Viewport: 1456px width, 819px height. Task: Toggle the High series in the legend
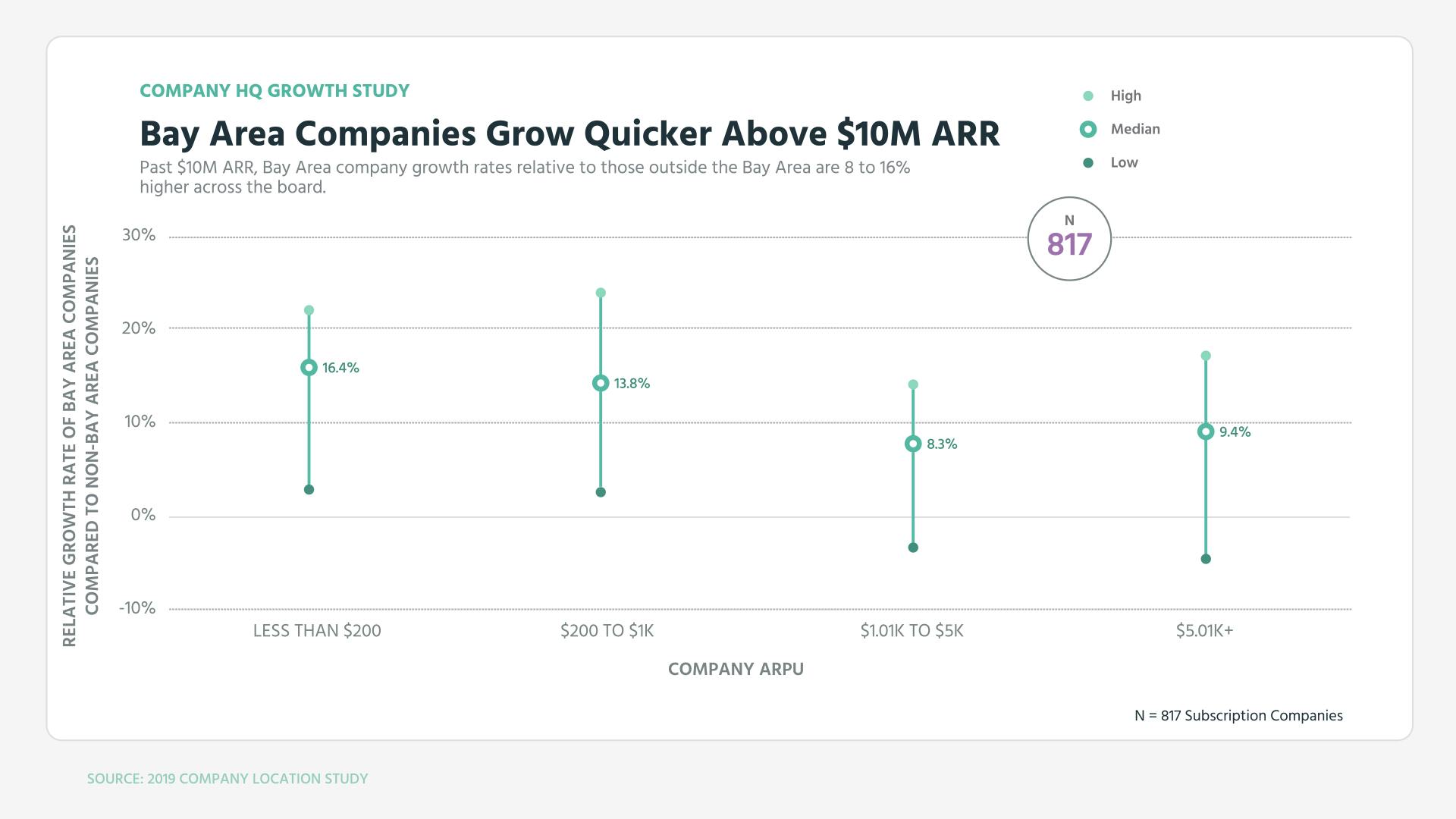click(1125, 96)
